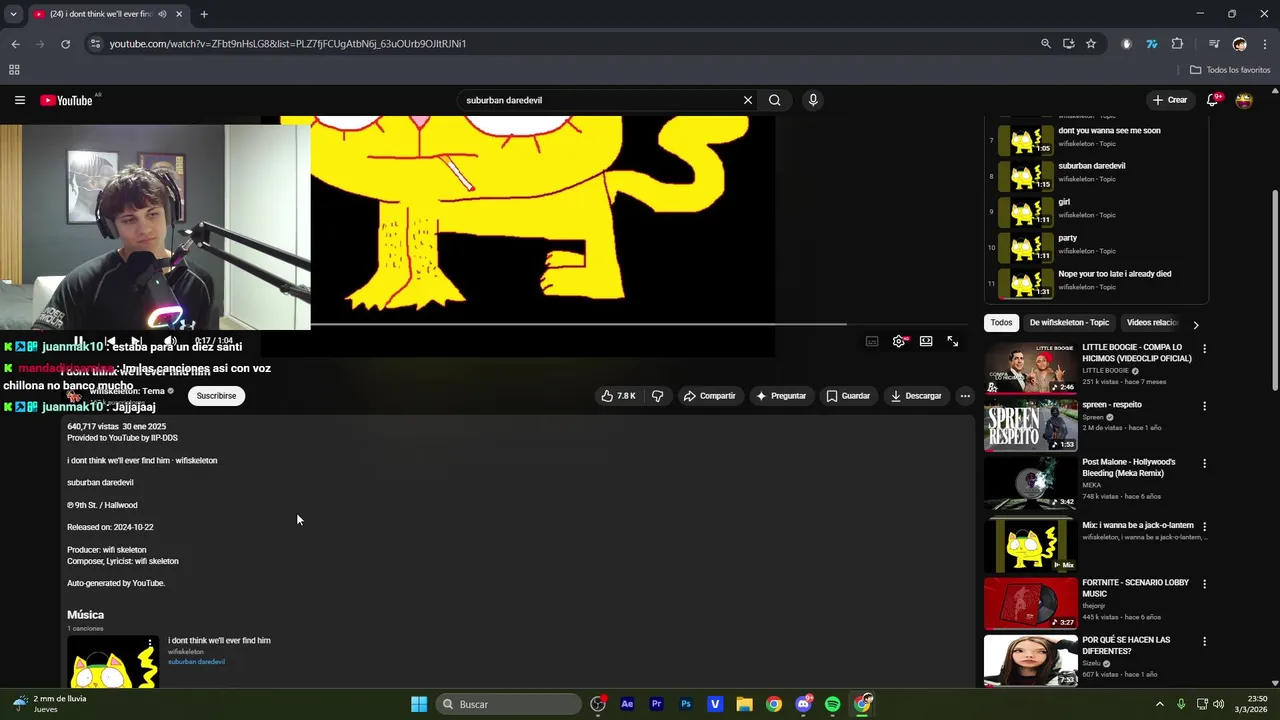Open After Effects from taskbar
Viewport: 1280px width, 720px height.
pyautogui.click(x=627, y=704)
